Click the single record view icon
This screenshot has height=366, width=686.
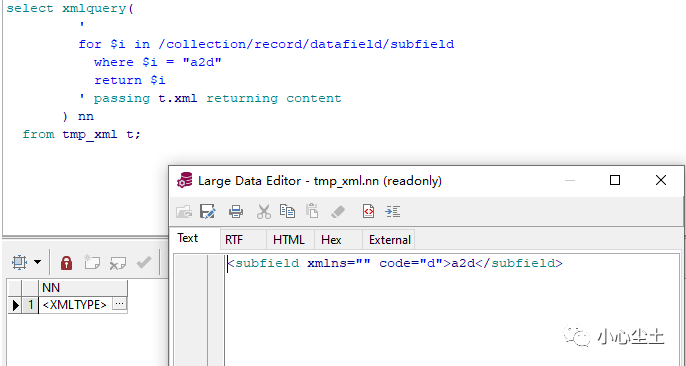[x=20, y=262]
